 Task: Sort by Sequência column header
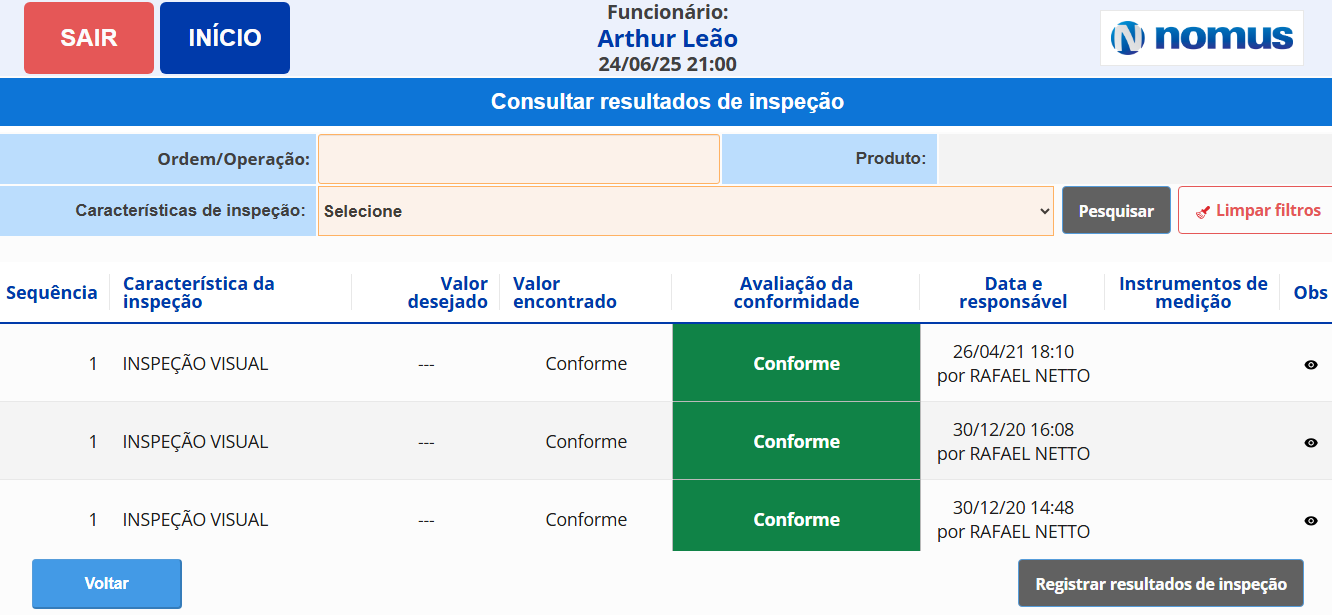[52, 293]
